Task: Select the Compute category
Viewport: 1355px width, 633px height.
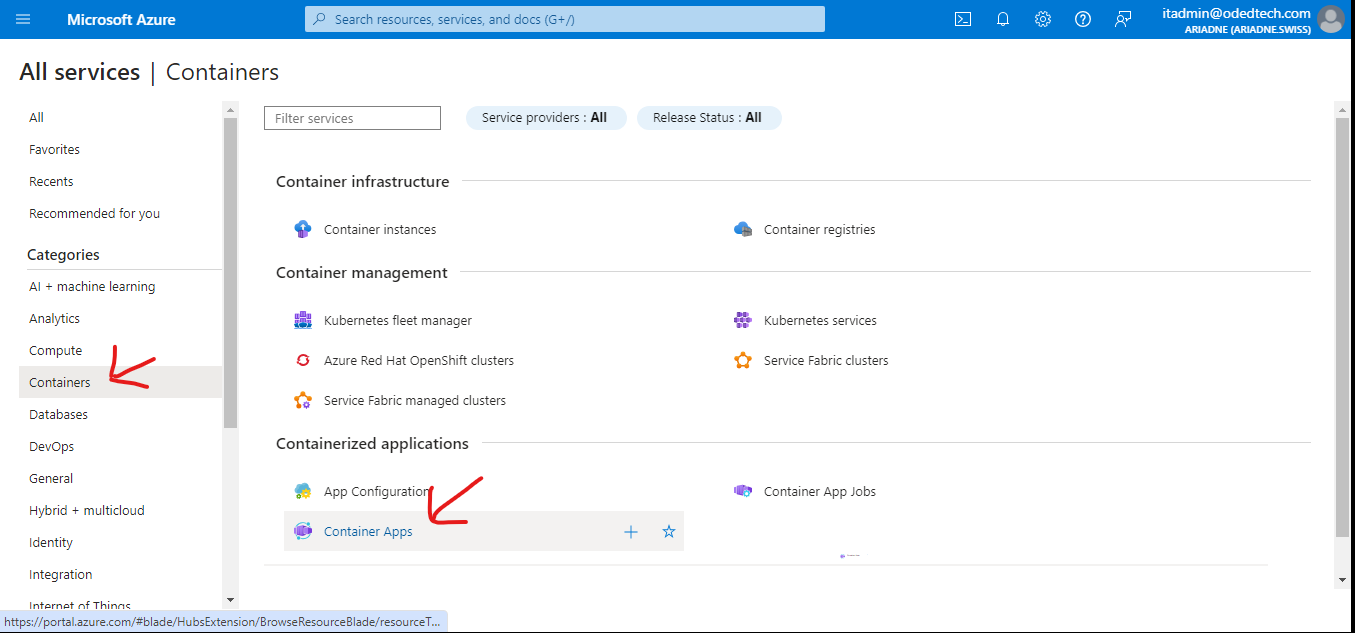Action: (56, 350)
